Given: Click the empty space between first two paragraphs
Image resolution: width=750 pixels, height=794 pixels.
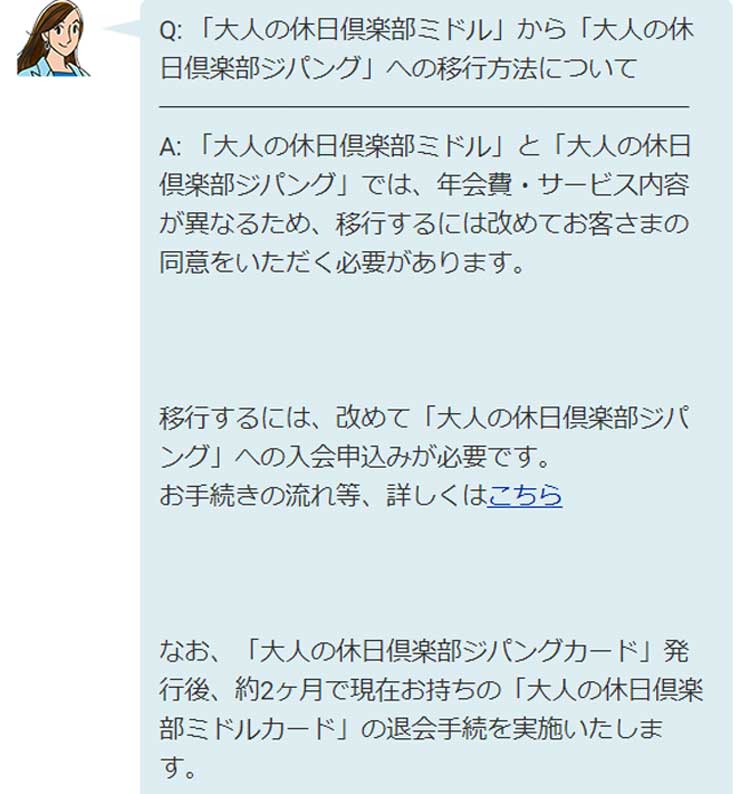Looking at the screenshot, I should click(424, 340).
